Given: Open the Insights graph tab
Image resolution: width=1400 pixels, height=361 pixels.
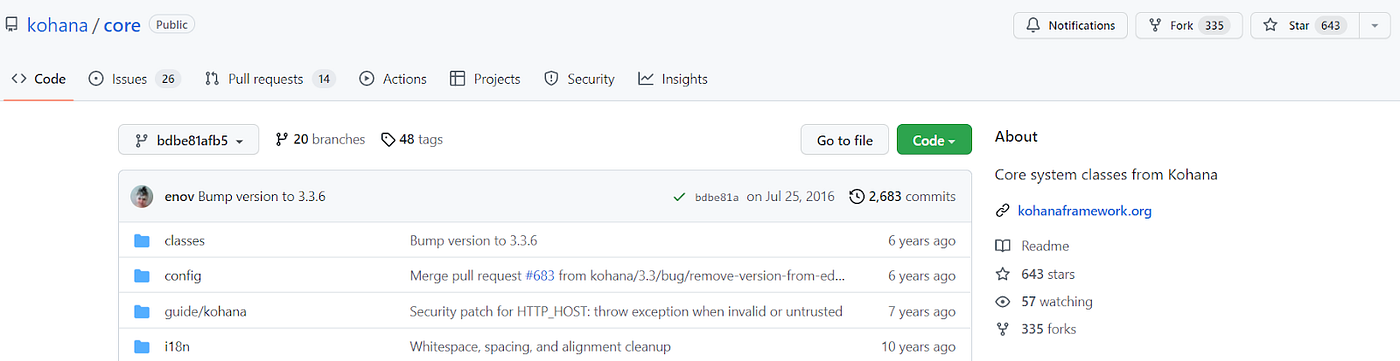Looking at the screenshot, I should (x=673, y=79).
